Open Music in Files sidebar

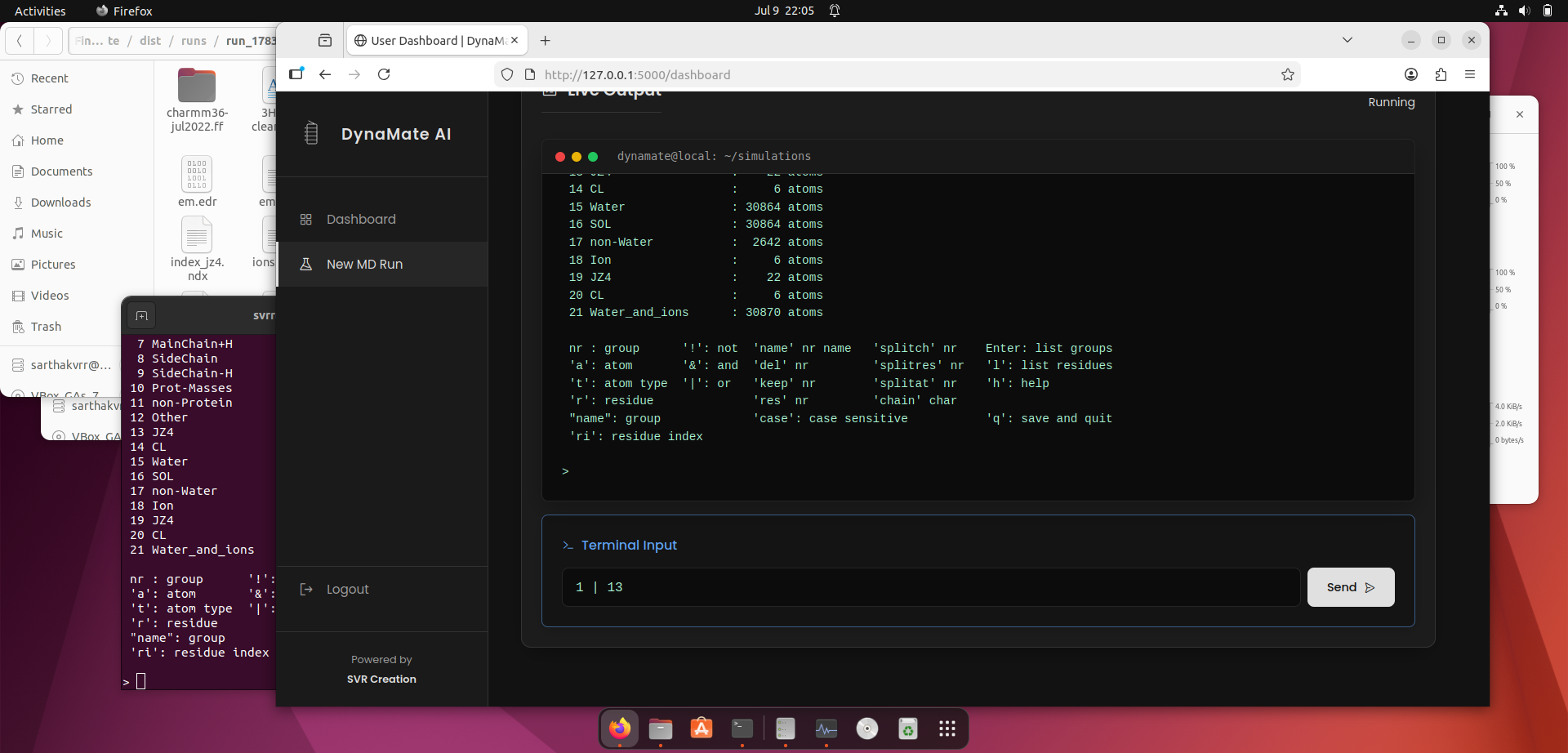pyautogui.click(x=78, y=234)
